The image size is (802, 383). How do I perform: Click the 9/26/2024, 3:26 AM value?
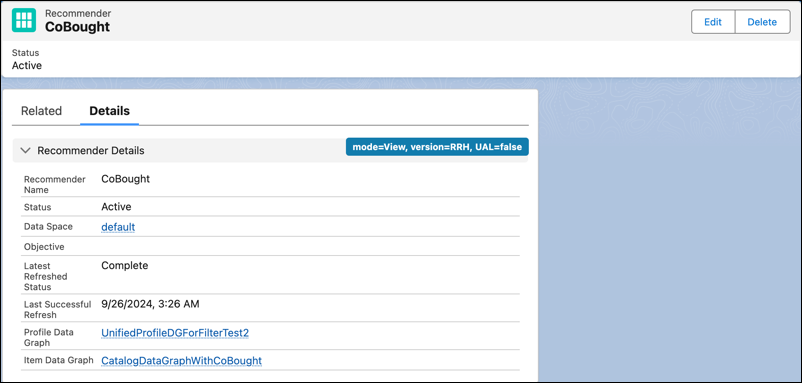tap(150, 304)
